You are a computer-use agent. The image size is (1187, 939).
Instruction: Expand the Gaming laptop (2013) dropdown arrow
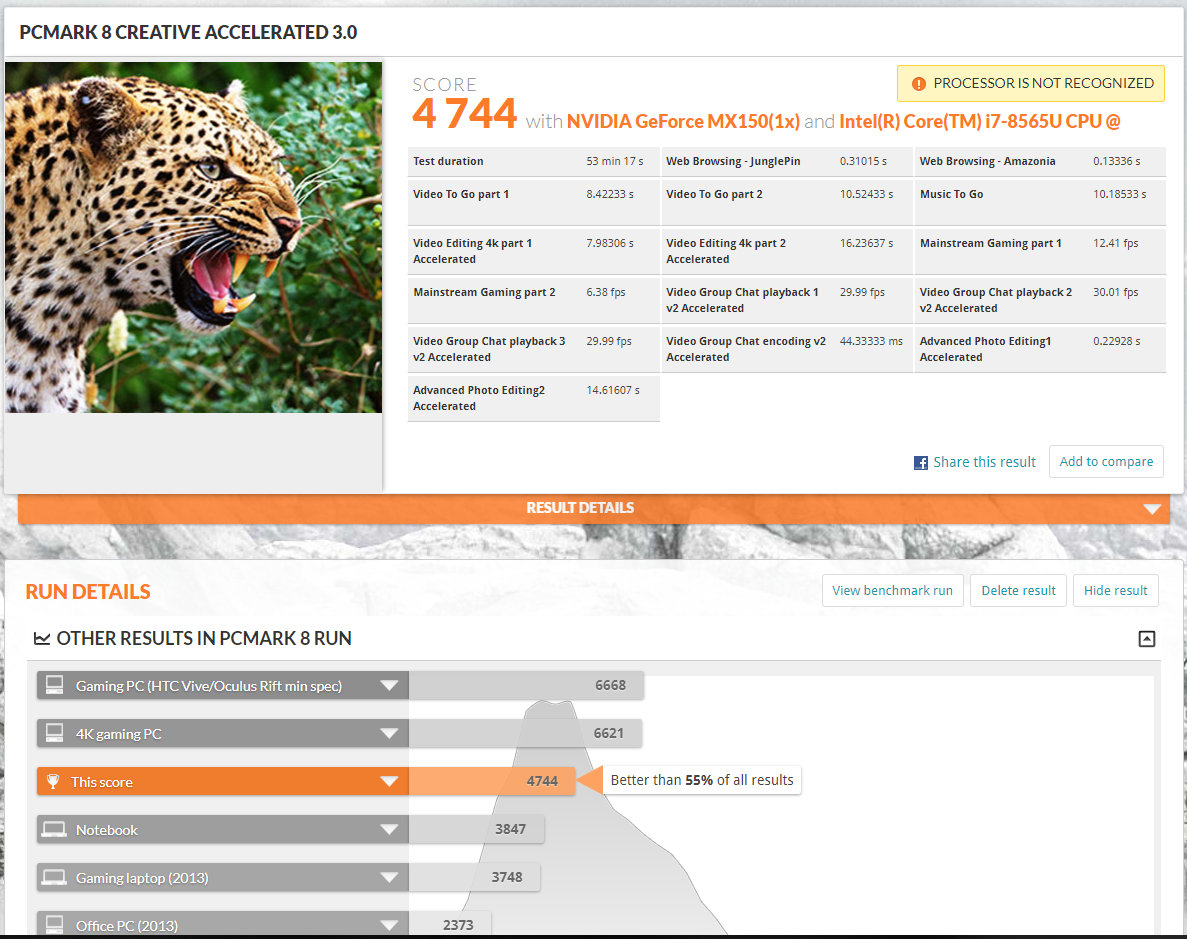[389, 878]
